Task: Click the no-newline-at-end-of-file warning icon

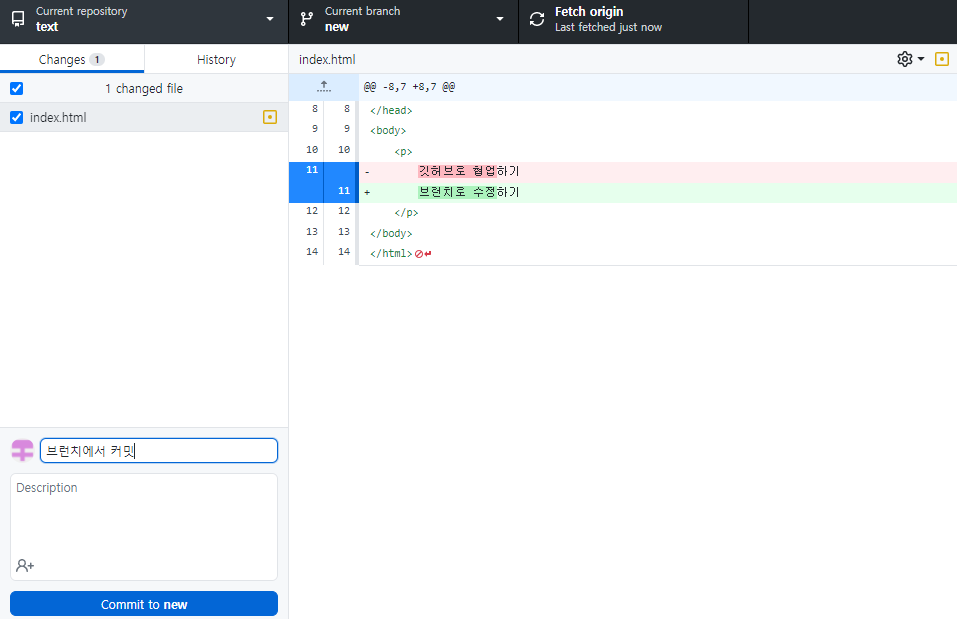Action: pos(423,254)
